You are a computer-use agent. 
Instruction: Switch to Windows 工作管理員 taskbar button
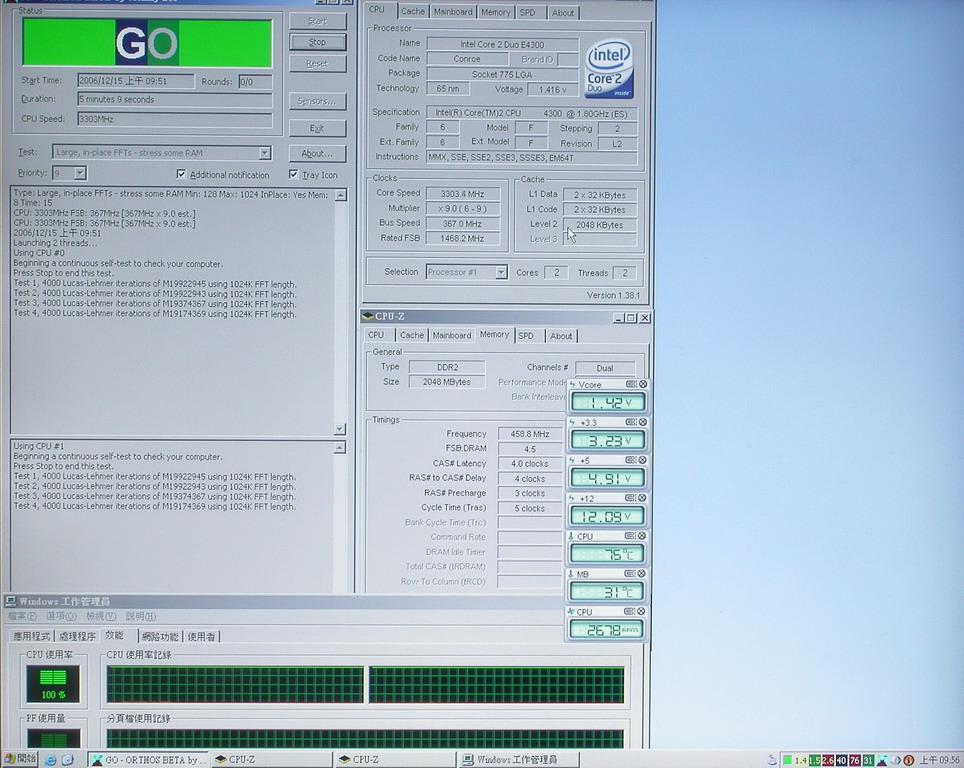point(518,760)
